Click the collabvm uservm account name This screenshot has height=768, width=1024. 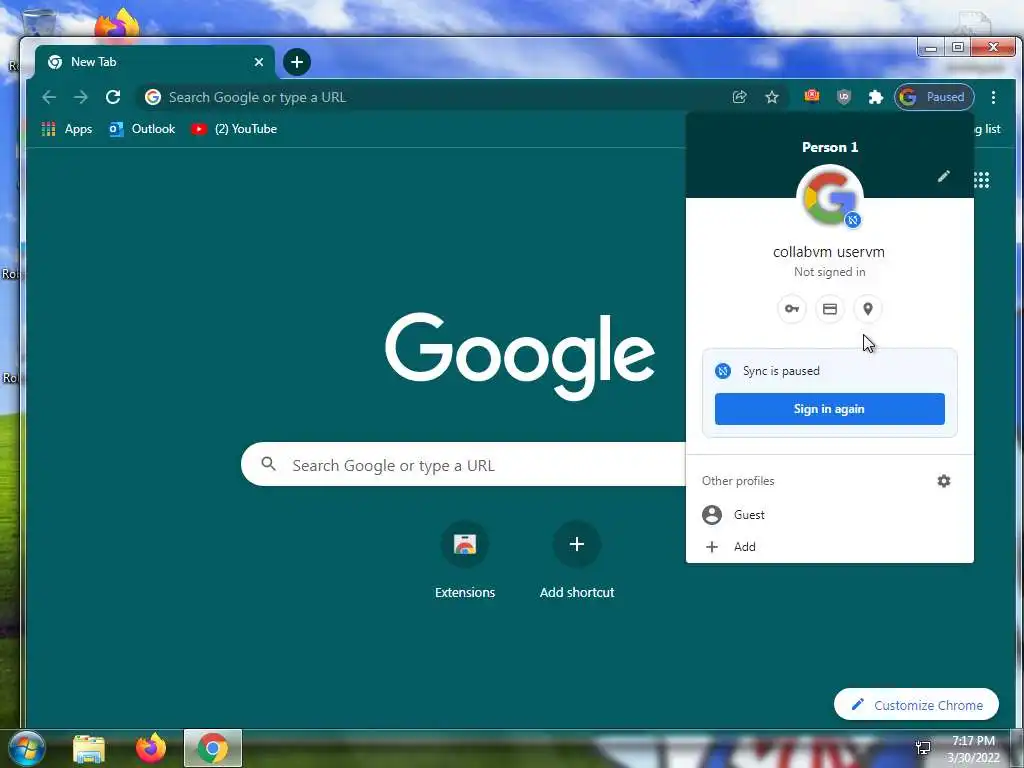click(829, 252)
